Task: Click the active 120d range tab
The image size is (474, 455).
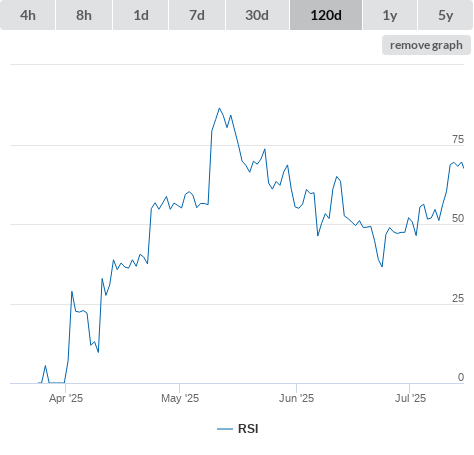Action: click(326, 15)
